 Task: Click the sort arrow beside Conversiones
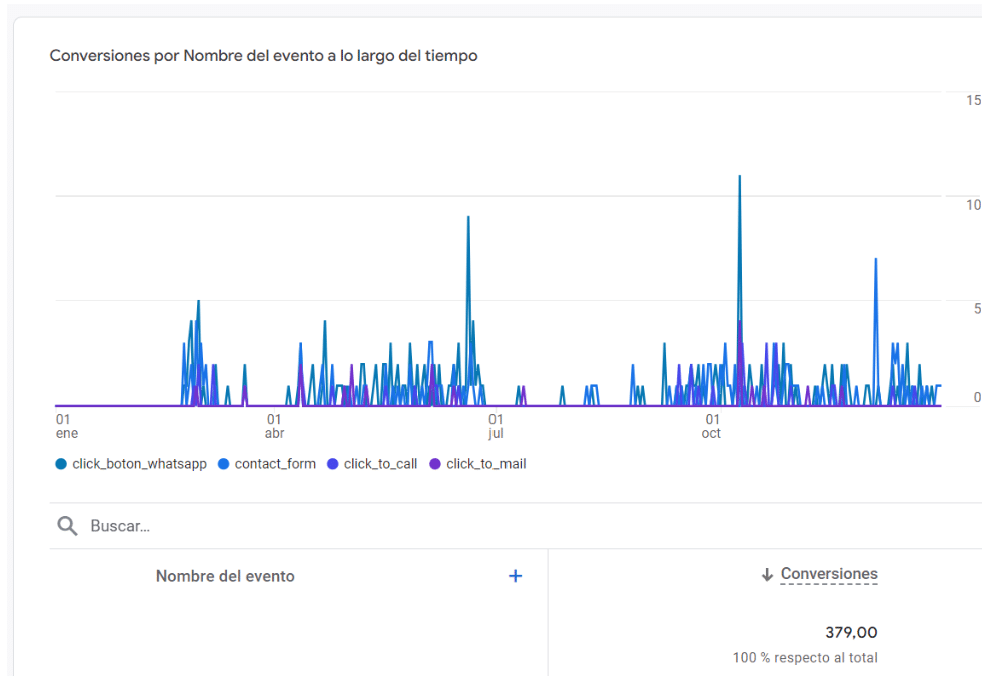pyautogui.click(x=767, y=575)
